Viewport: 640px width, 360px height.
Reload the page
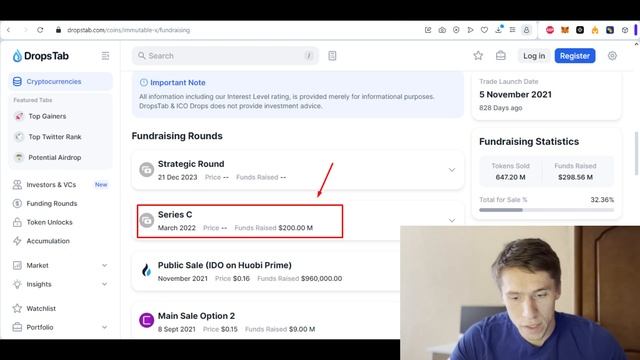coord(40,30)
